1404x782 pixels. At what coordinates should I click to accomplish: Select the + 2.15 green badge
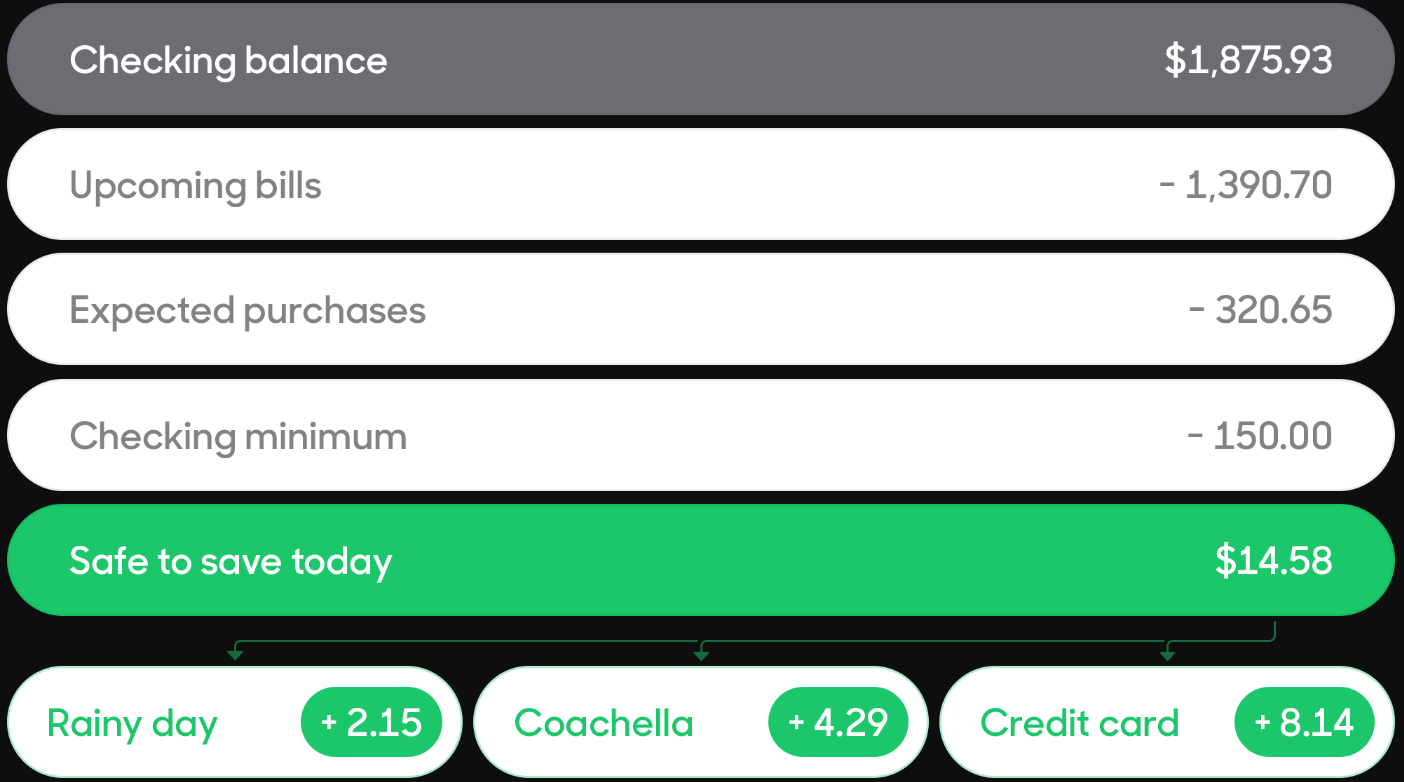(x=371, y=722)
